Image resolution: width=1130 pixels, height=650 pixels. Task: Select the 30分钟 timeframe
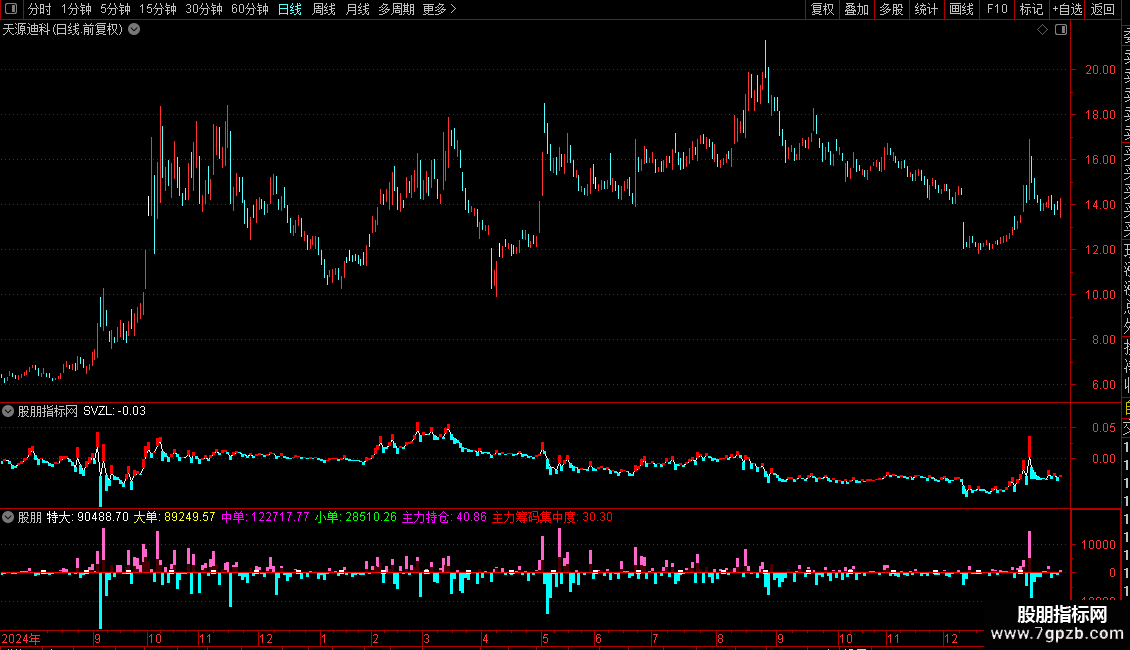coord(204,9)
